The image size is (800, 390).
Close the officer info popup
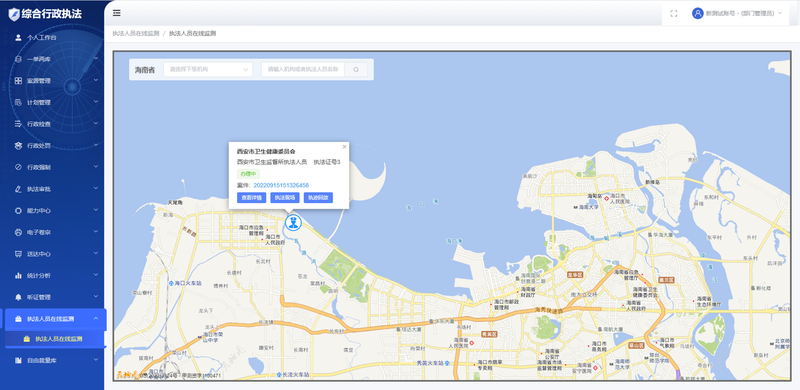click(x=344, y=147)
